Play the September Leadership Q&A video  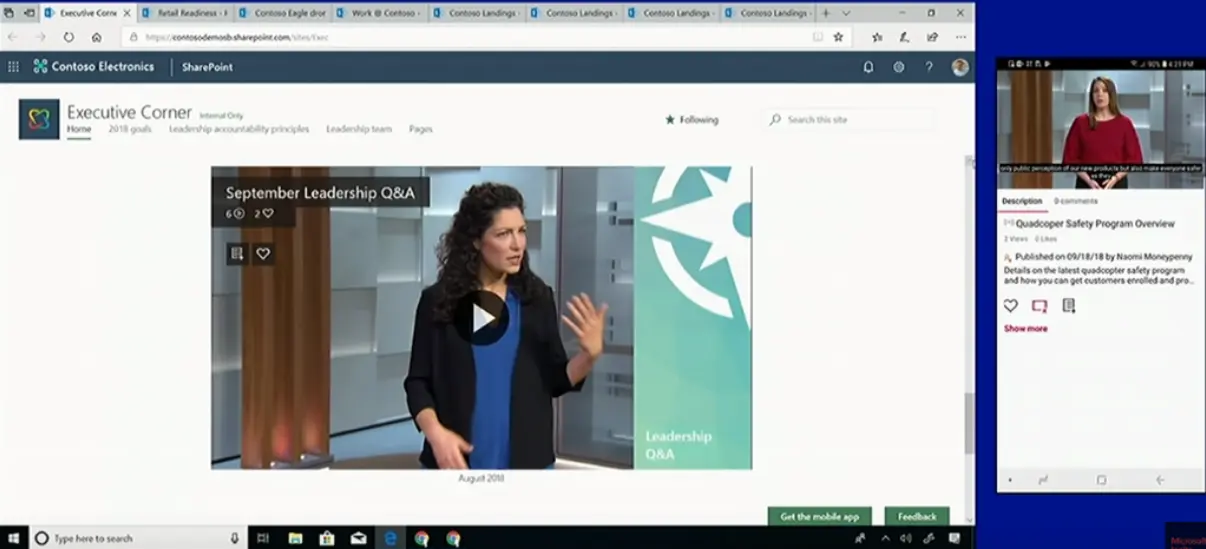[481, 318]
